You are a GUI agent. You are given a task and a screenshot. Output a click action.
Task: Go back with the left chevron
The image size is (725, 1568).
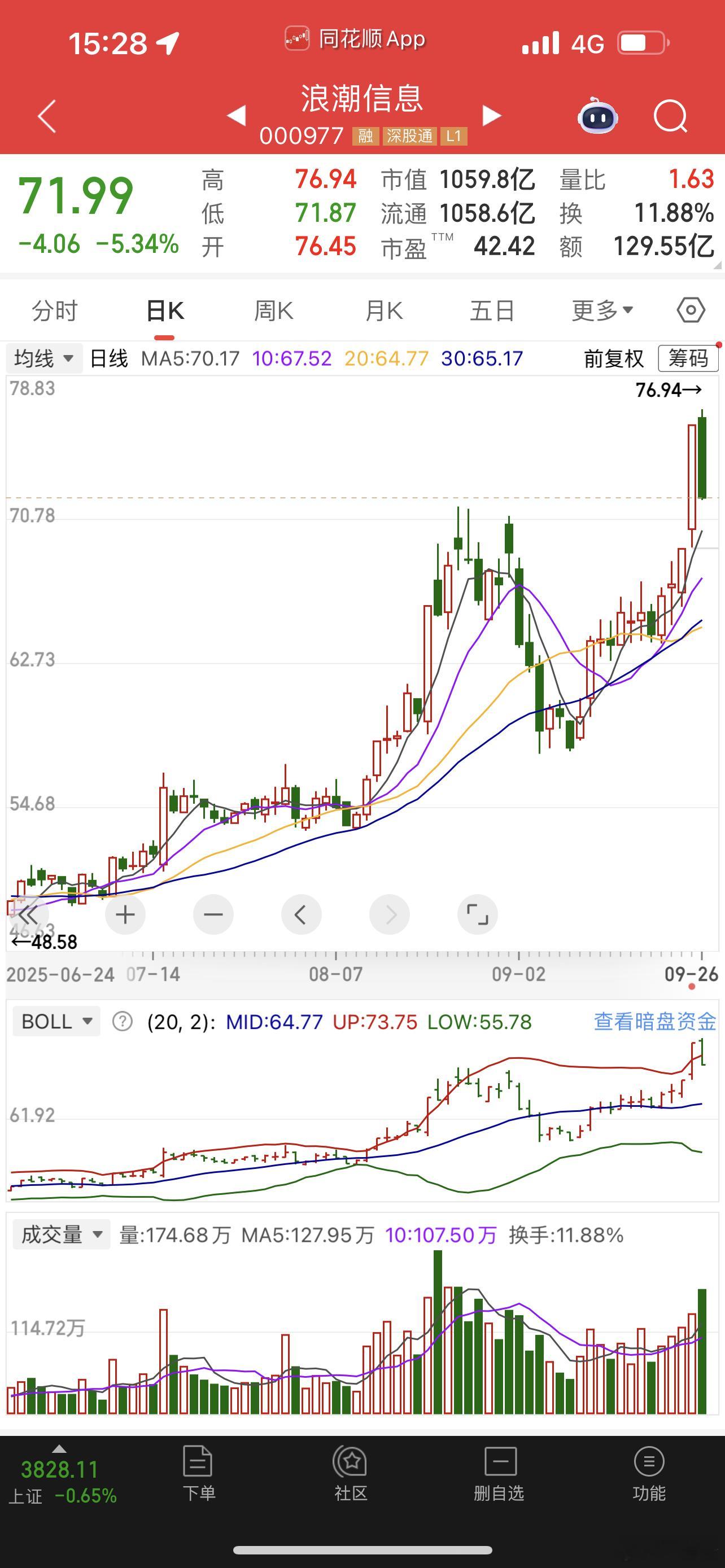(x=47, y=116)
